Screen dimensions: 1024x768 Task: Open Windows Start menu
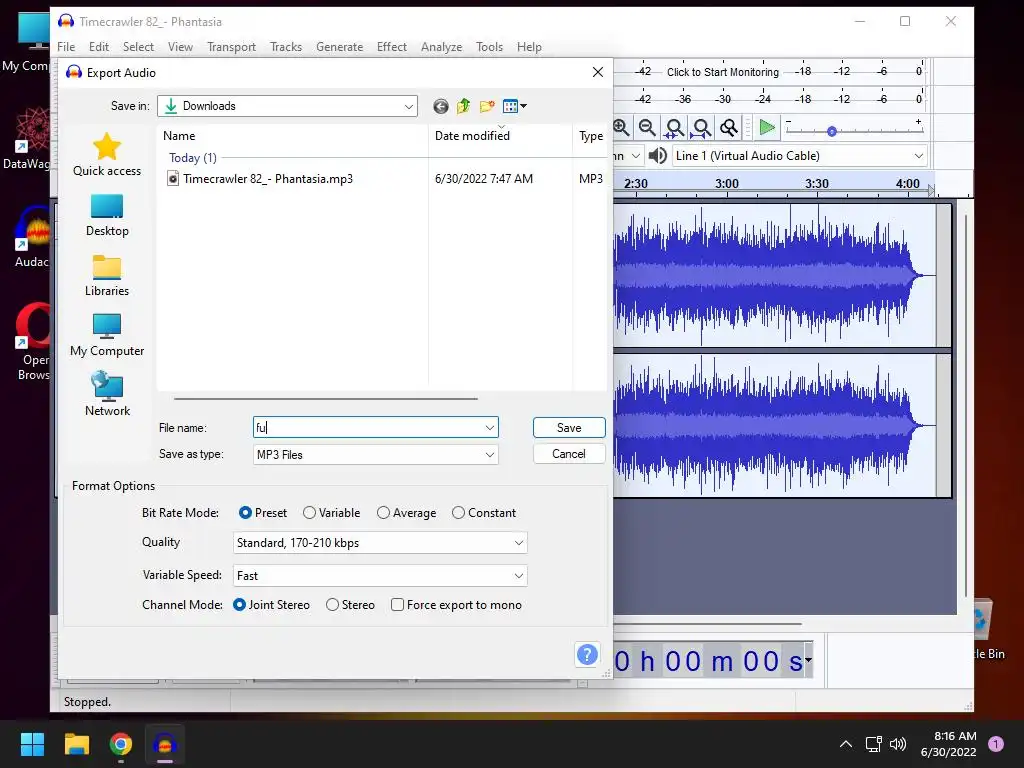pos(32,744)
